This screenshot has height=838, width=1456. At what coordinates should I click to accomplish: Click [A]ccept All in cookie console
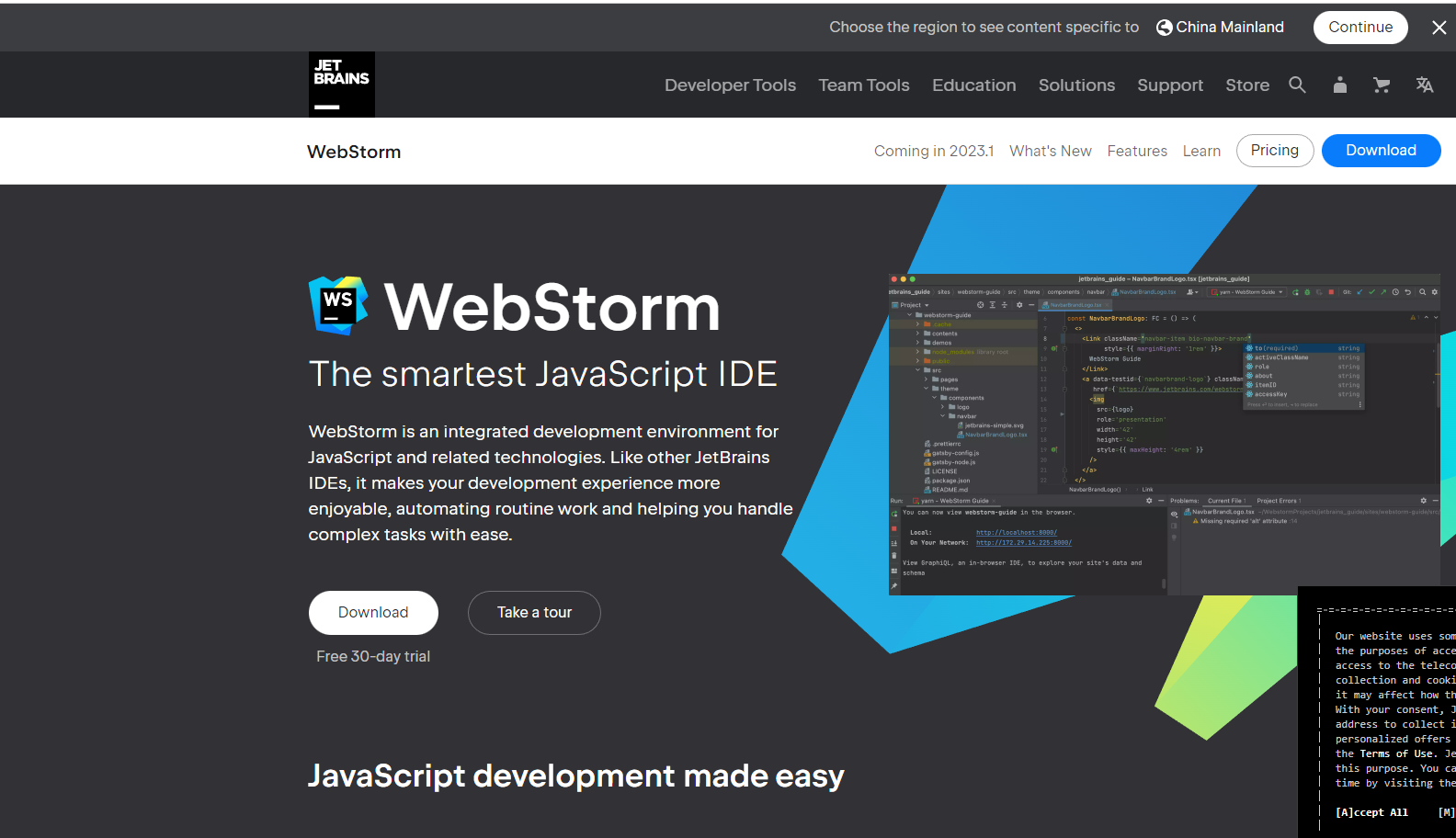[x=1371, y=812]
